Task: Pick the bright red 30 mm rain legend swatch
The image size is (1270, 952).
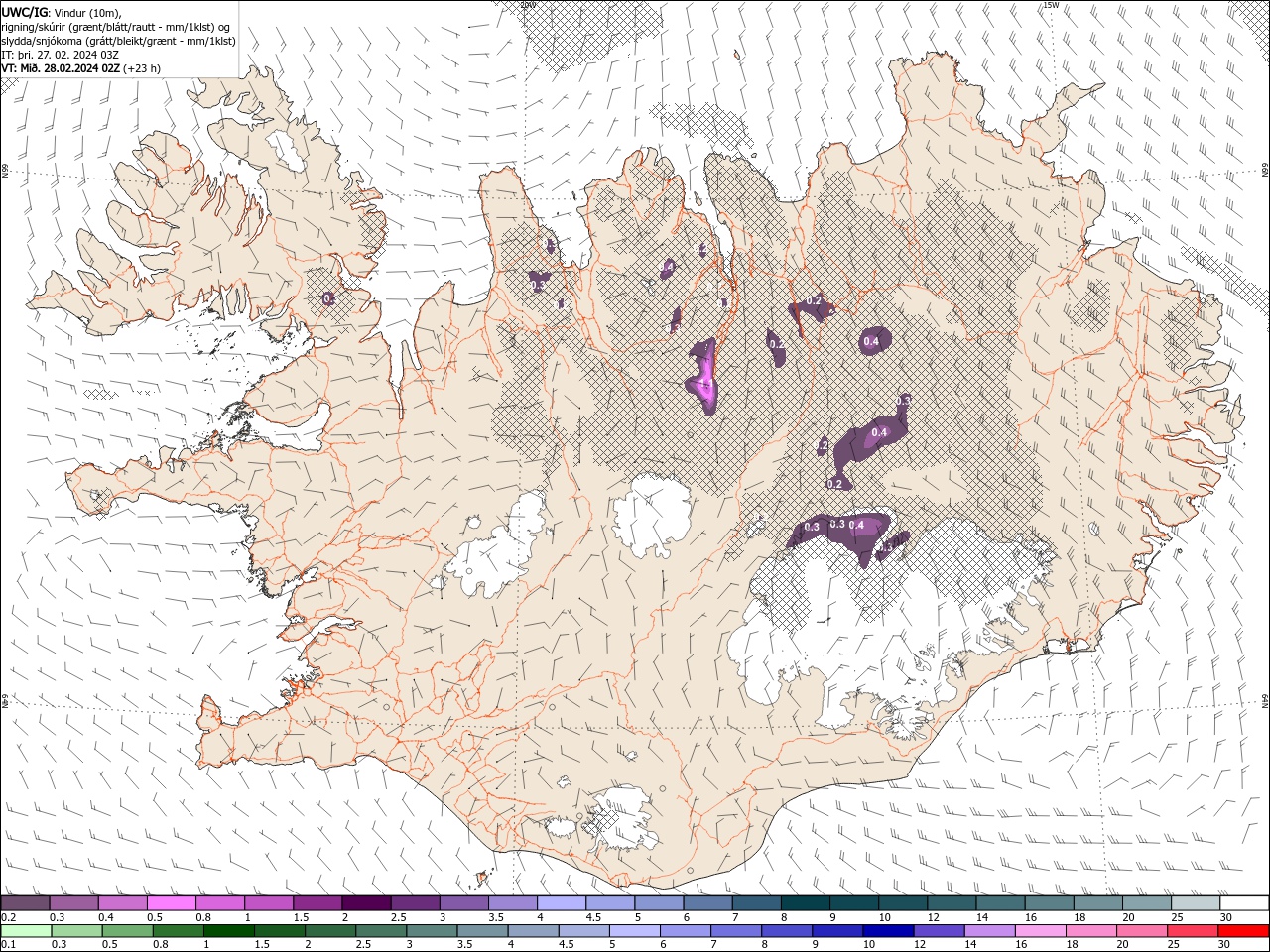Action: (x=1244, y=931)
